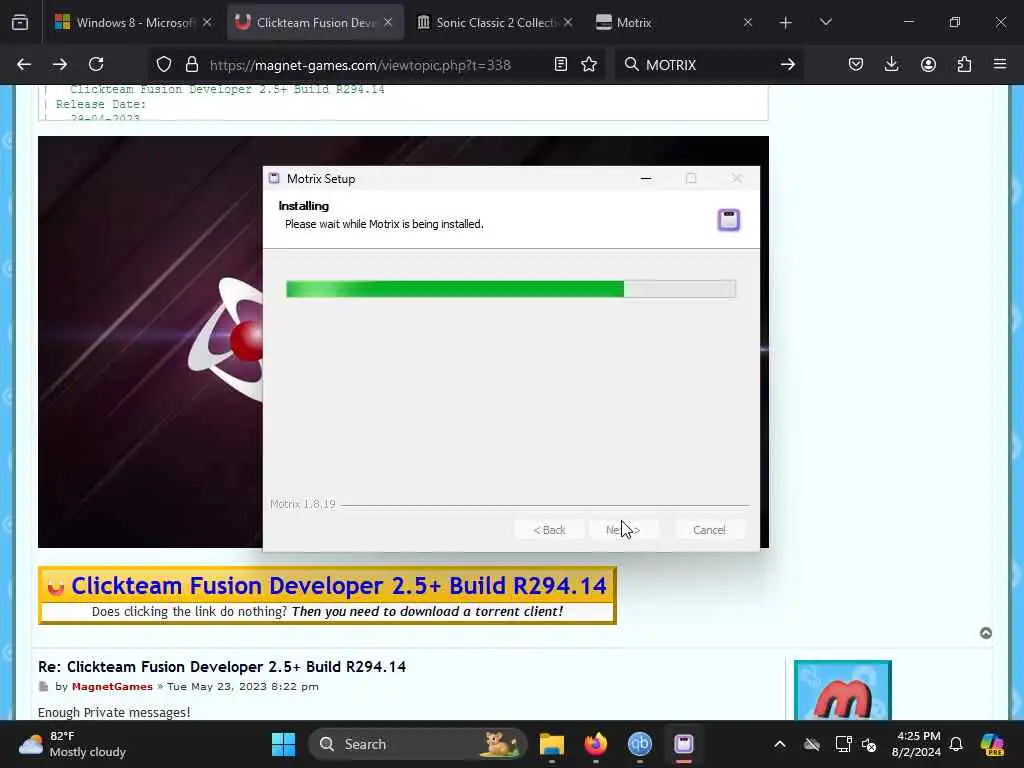This screenshot has height=768, width=1024.
Task: Open Firefox downloads panel
Action: point(891,64)
